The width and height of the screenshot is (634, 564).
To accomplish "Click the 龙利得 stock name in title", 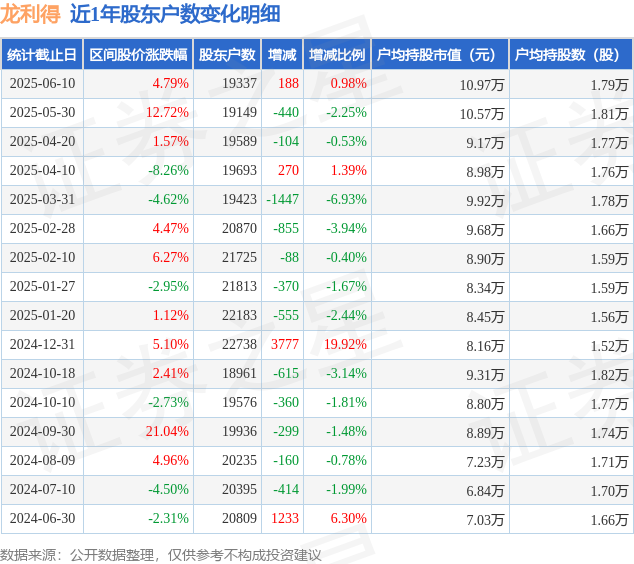I will tap(30, 15).
